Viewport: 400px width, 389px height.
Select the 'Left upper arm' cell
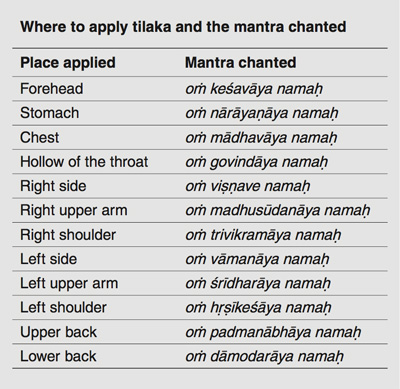pyautogui.click(x=69, y=284)
